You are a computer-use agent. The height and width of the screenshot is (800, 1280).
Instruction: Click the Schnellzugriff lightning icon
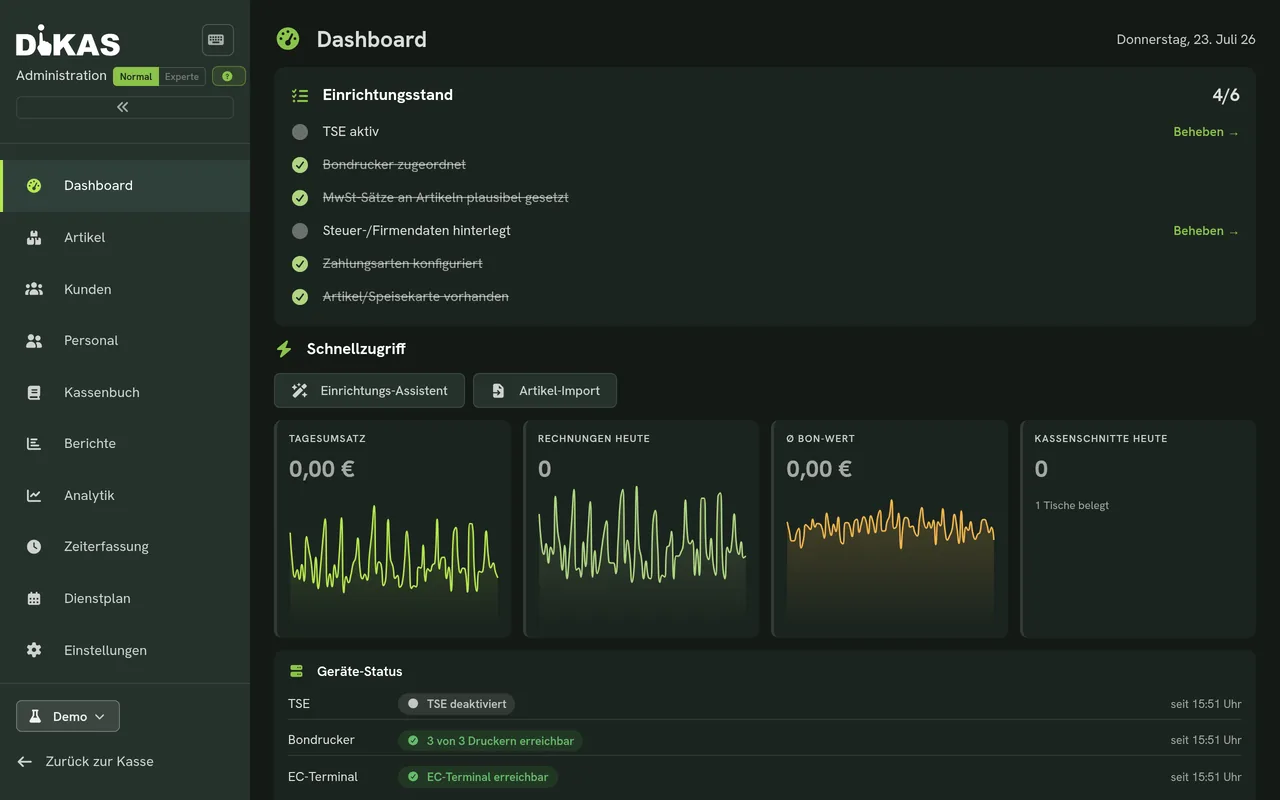(x=284, y=349)
